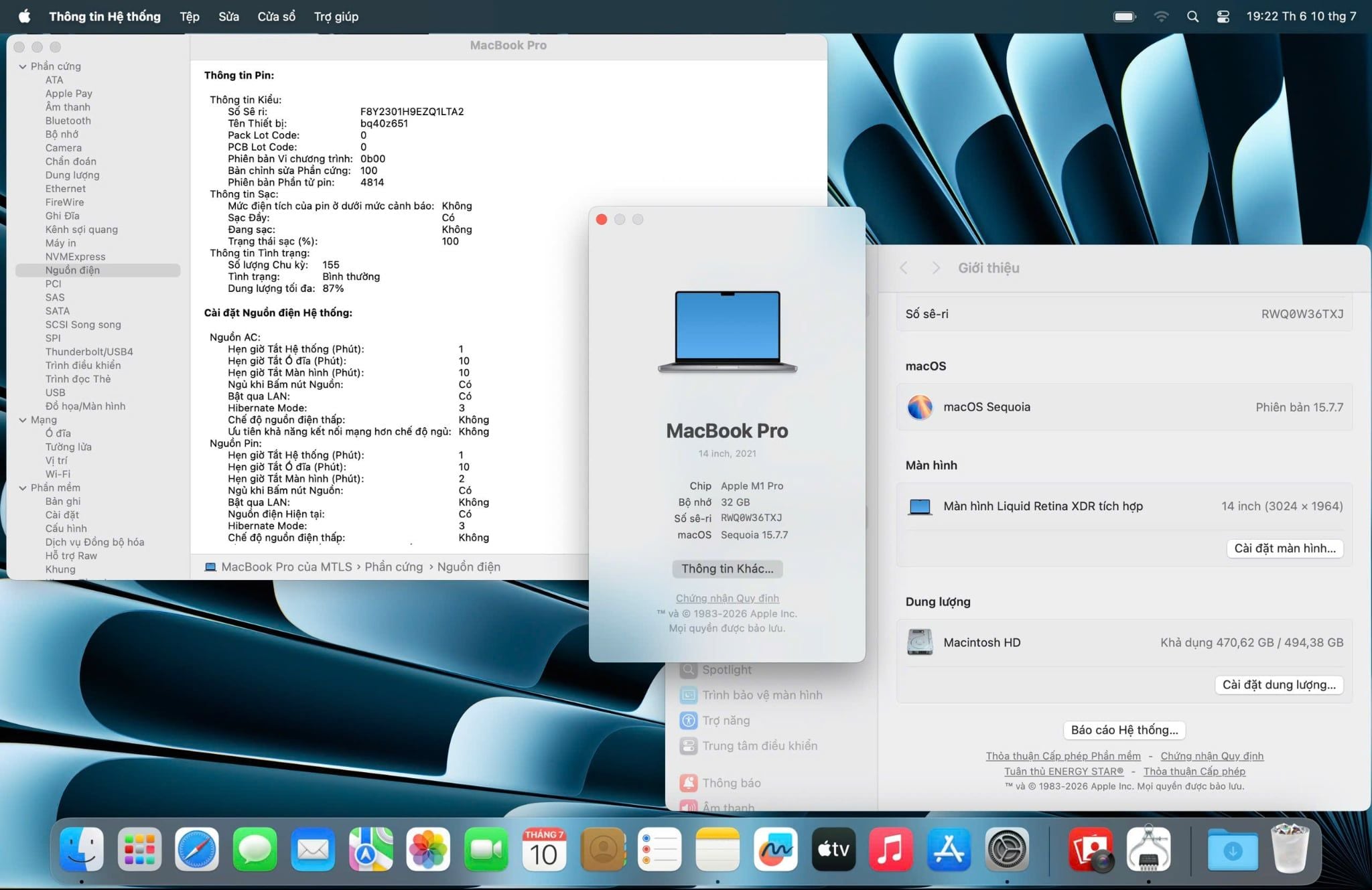Open the Tệp menu
Viewport: 1372px width, 890px height.
click(x=190, y=16)
